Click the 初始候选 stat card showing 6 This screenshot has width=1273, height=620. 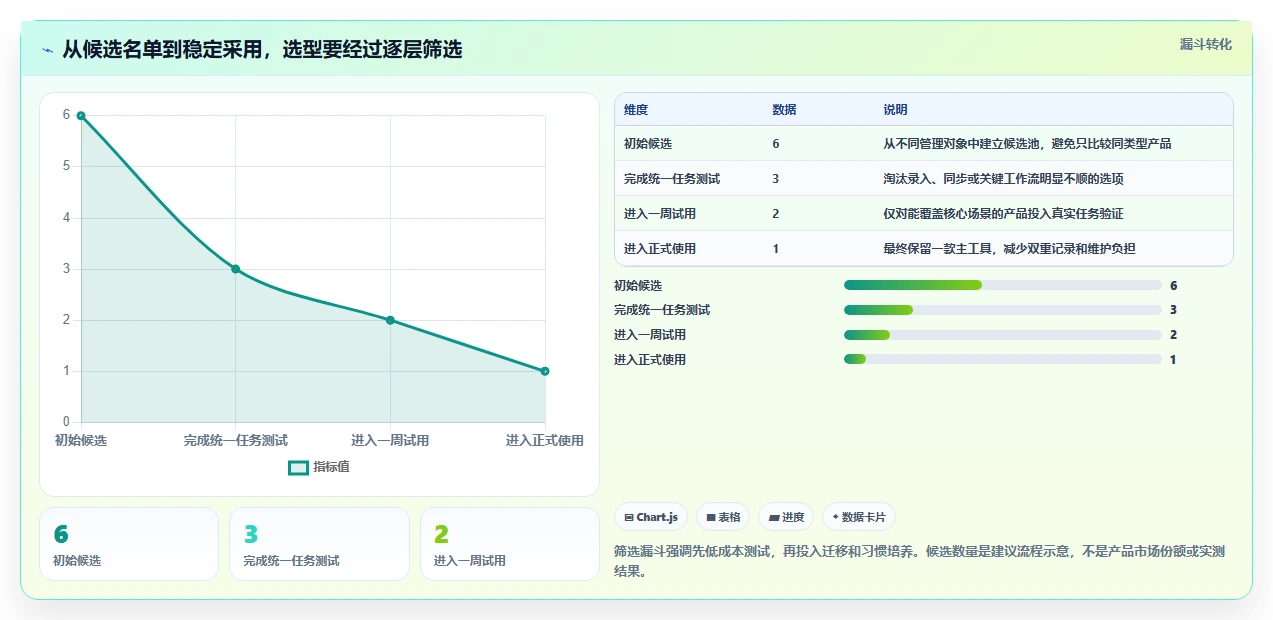click(129, 544)
